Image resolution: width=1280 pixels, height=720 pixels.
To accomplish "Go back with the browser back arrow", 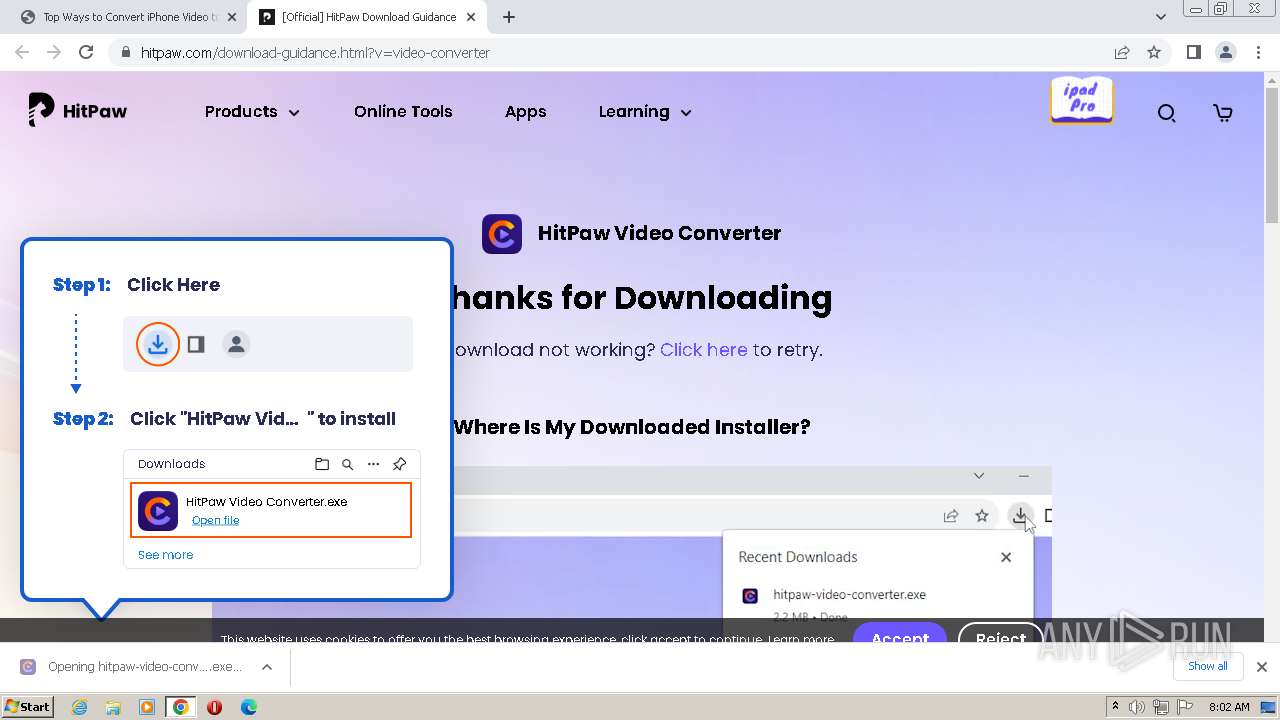I will tap(22, 52).
